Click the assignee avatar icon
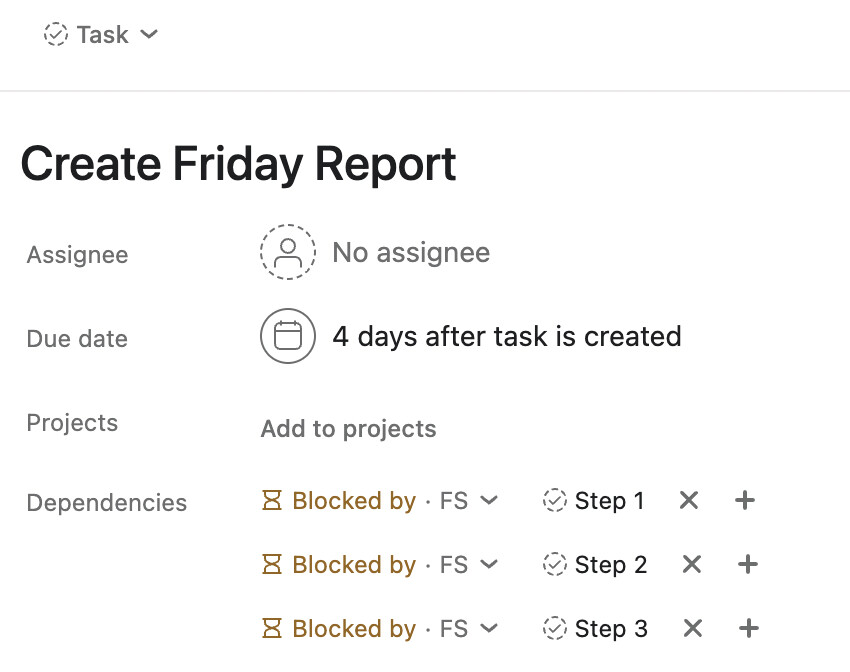The width and height of the screenshot is (850, 672). click(x=288, y=252)
